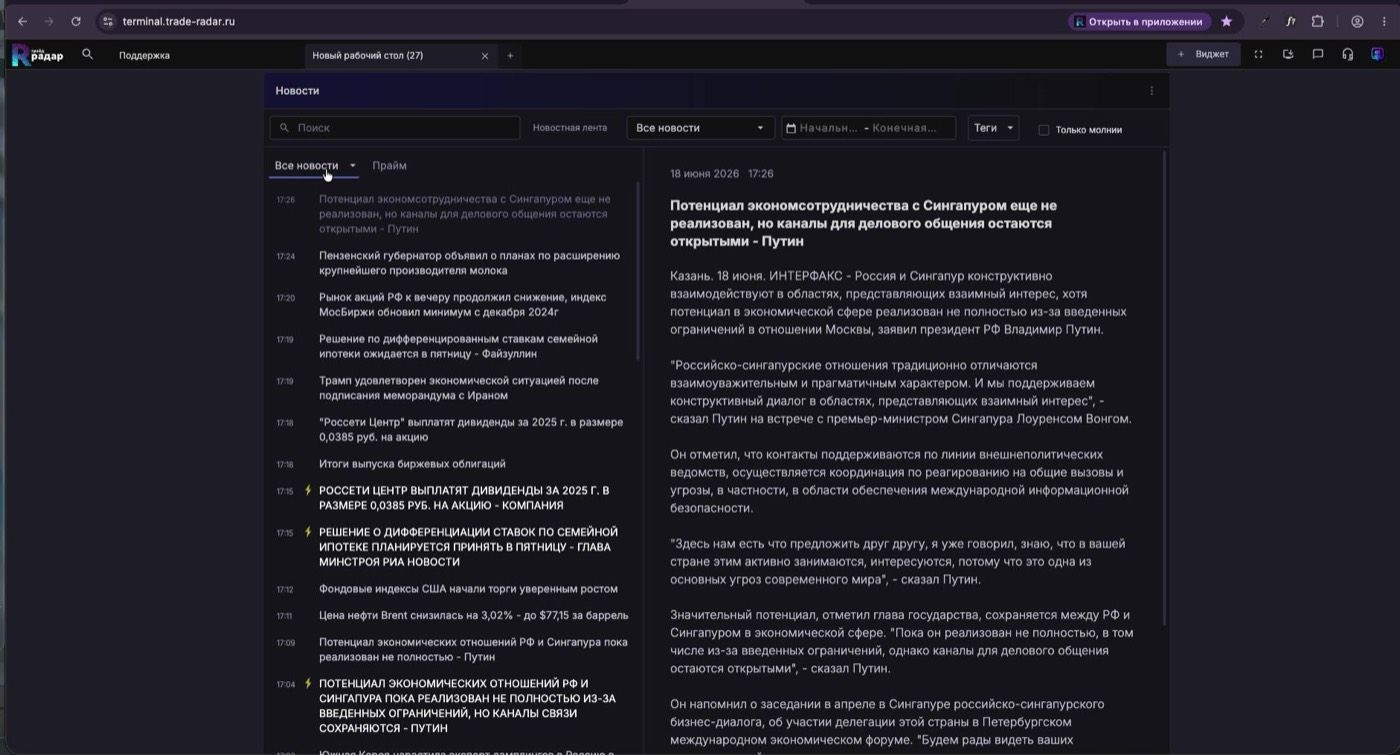Open 'Фондовые индексы США начали торги' news
The height and width of the screenshot is (755, 1400).
click(468, 589)
